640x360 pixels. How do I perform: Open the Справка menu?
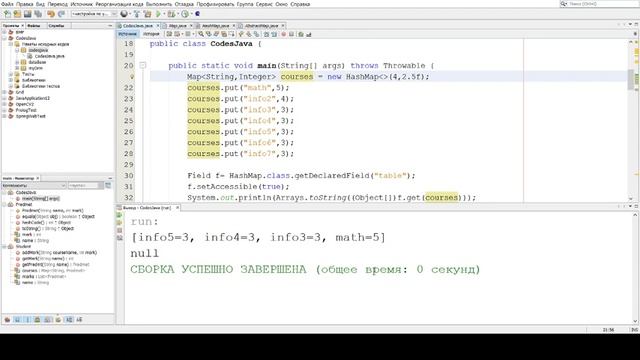click(x=300, y=4)
